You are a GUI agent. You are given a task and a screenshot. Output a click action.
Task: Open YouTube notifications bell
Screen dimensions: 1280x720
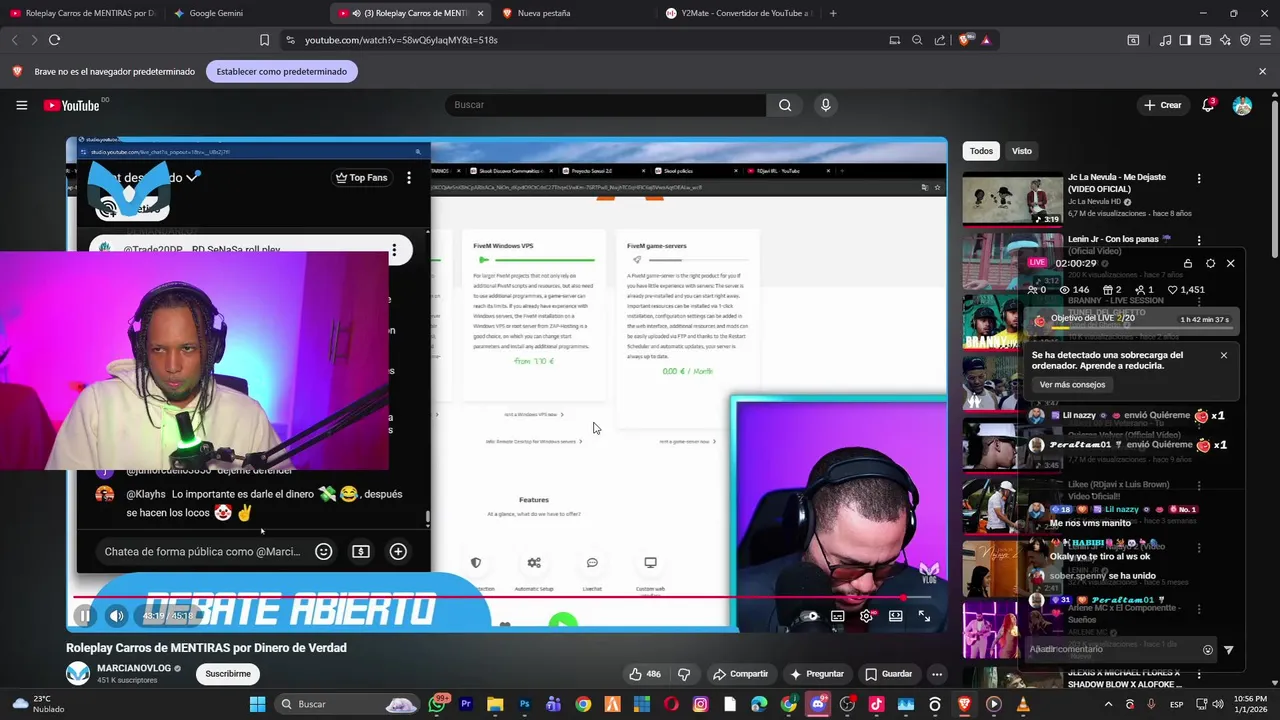[x=1208, y=105]
